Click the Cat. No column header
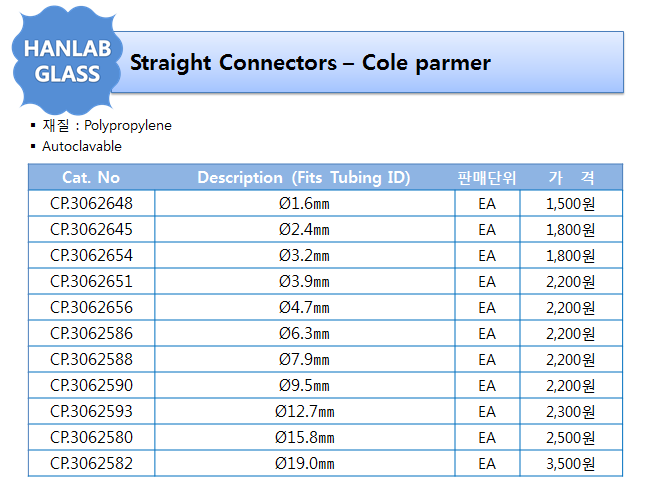 (91, 177)
